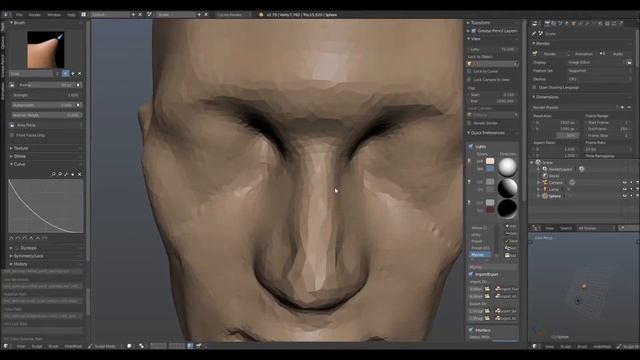The image size is (640, 360).
Task: Open the Feature Set dropdown
Action: tap(600, 71)
